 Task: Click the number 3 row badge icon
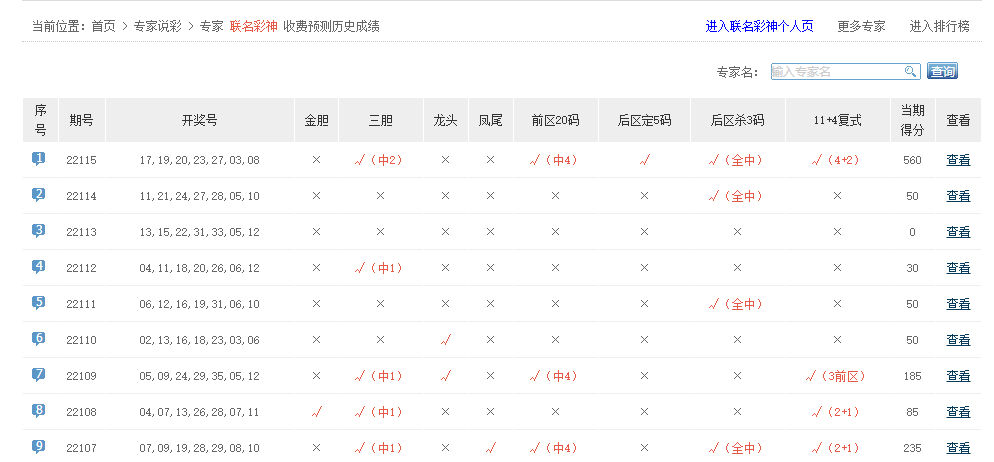coord(39,231)
